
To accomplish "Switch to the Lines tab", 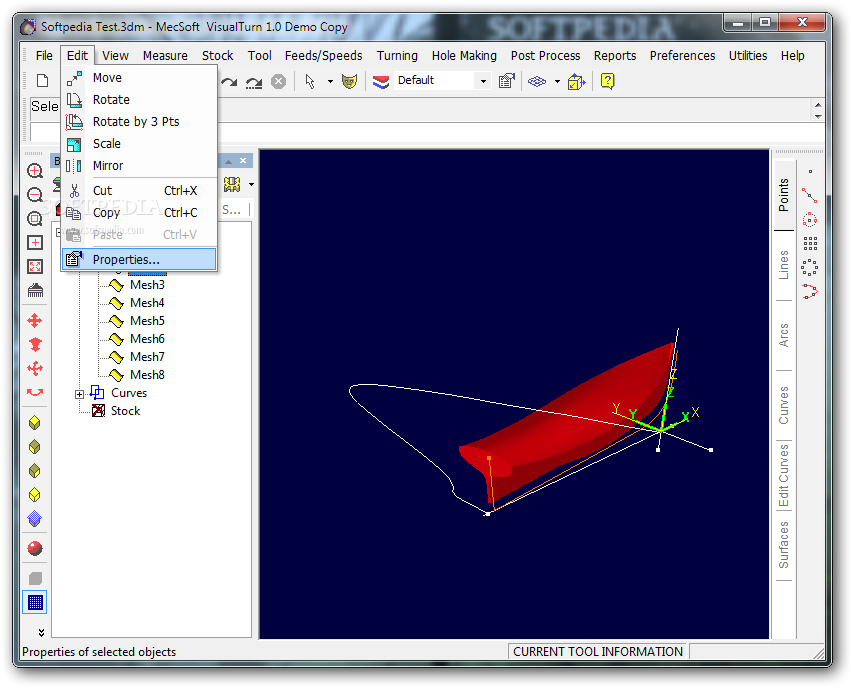I will [783, 265].
